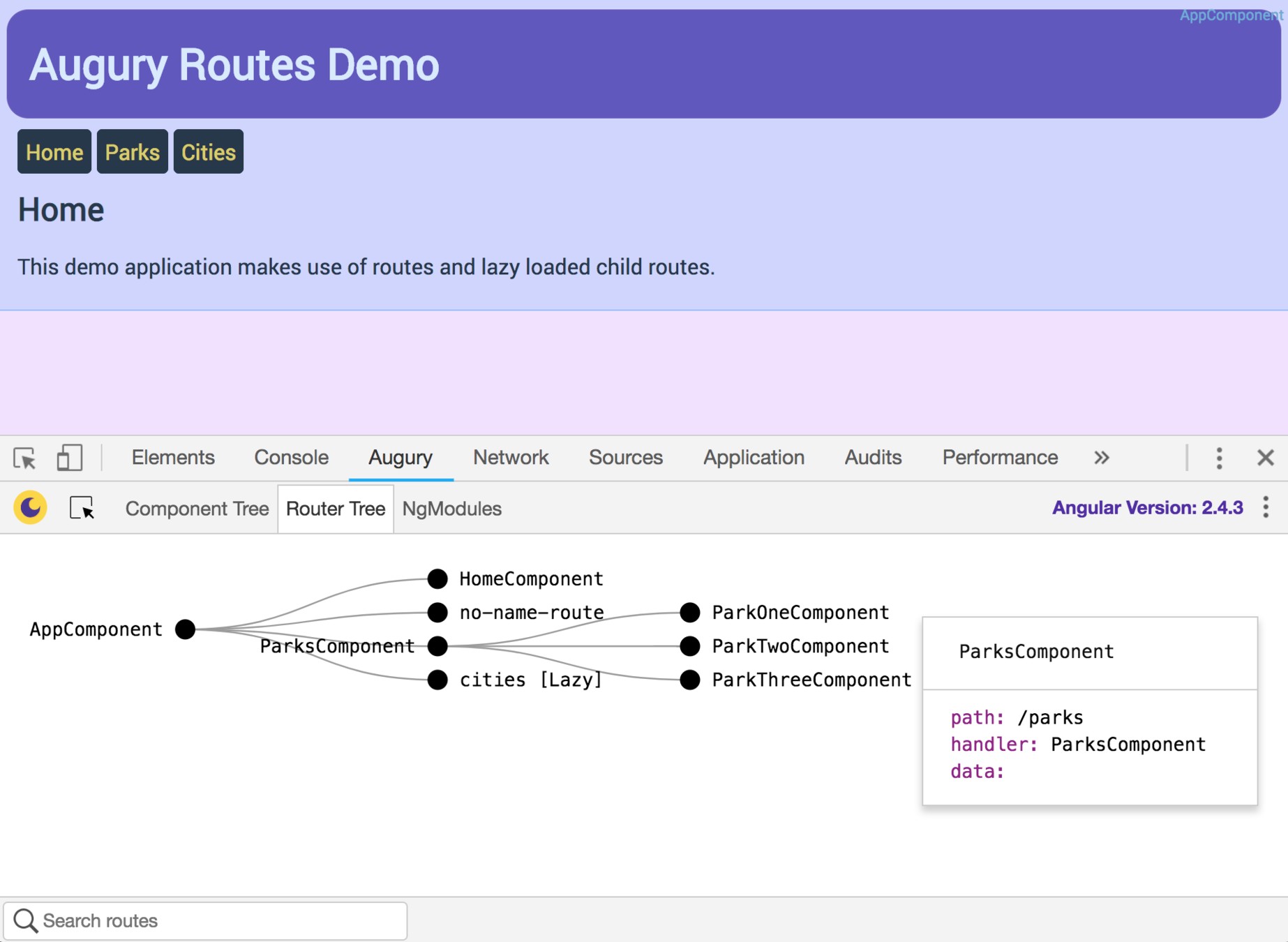Select the ParkTwoComponent node

[x=690, y=646]
